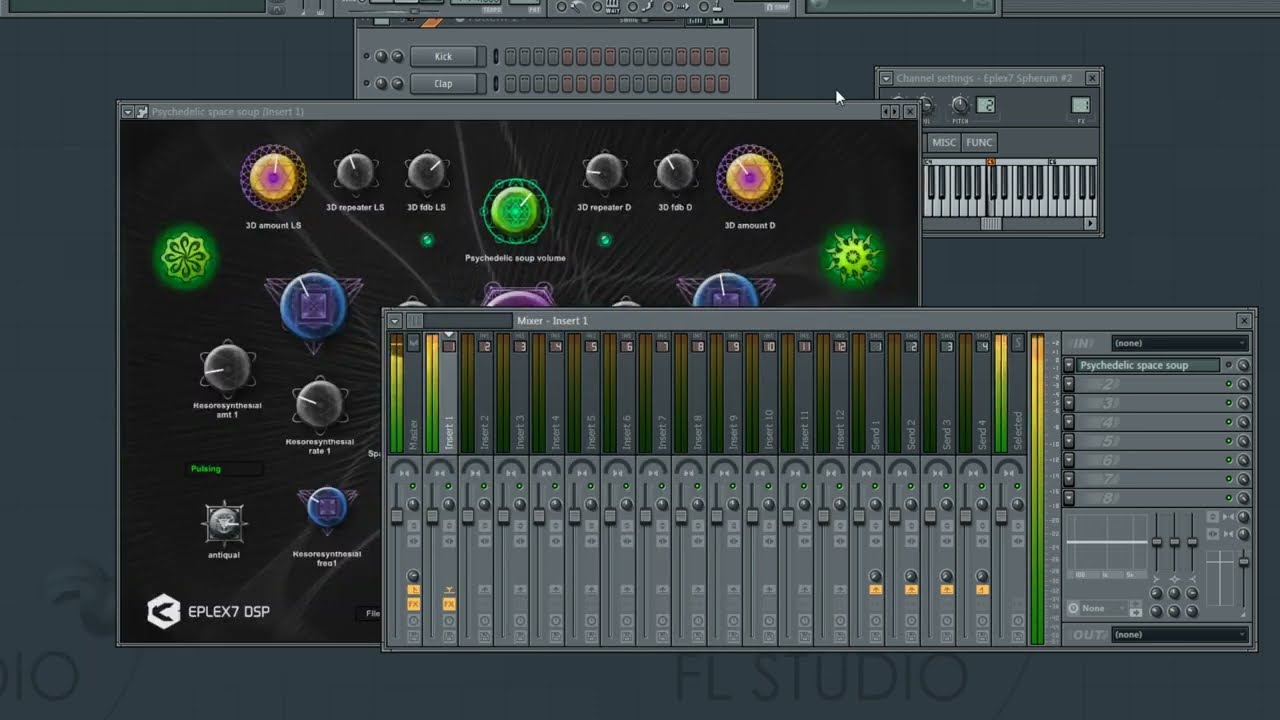Image resolution: width=1280 pixels, height=720 pixels.
Task: Switch to the MISC tab in Channel settings
Action: (944, 143)
